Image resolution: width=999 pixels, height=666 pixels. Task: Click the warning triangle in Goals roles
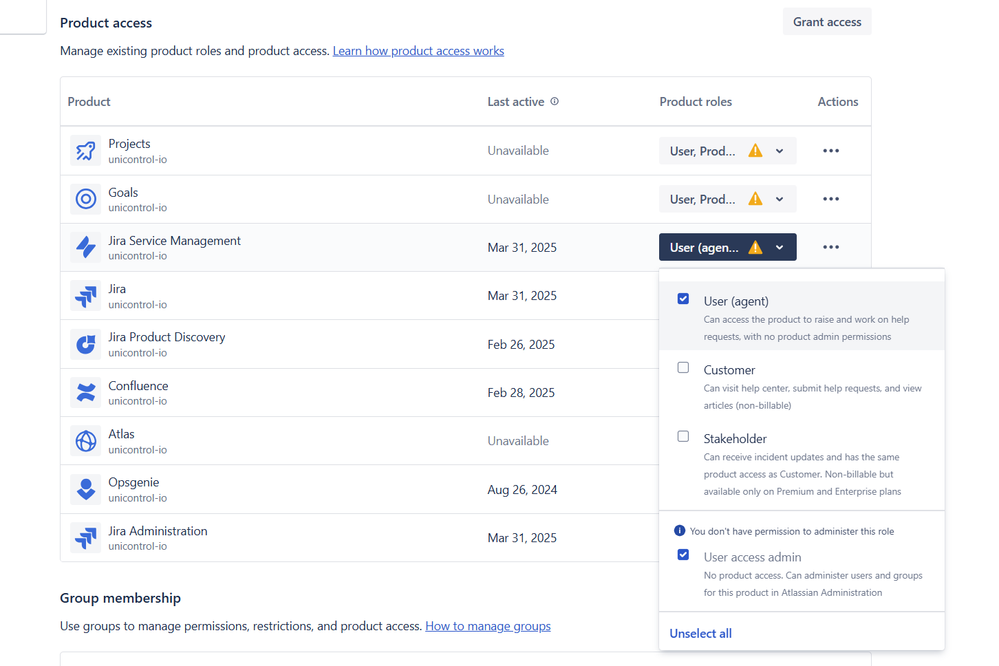(x=755, y=199)
